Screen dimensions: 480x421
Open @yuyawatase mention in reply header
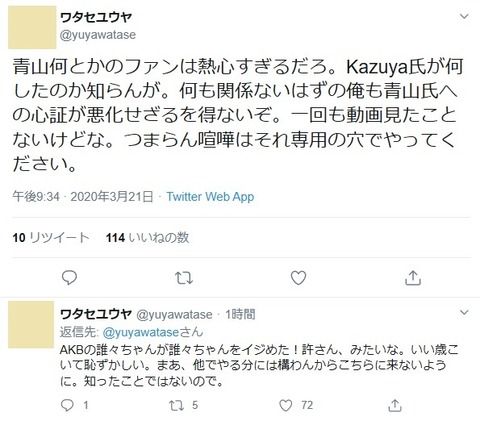[141, 332]
